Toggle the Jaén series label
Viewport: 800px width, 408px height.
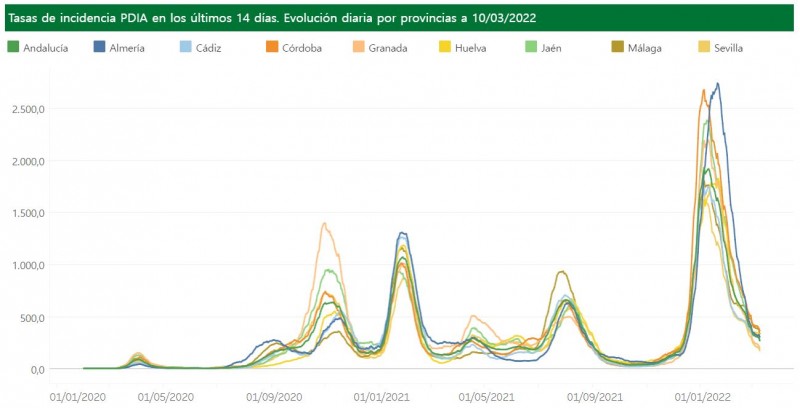[552, 48]
